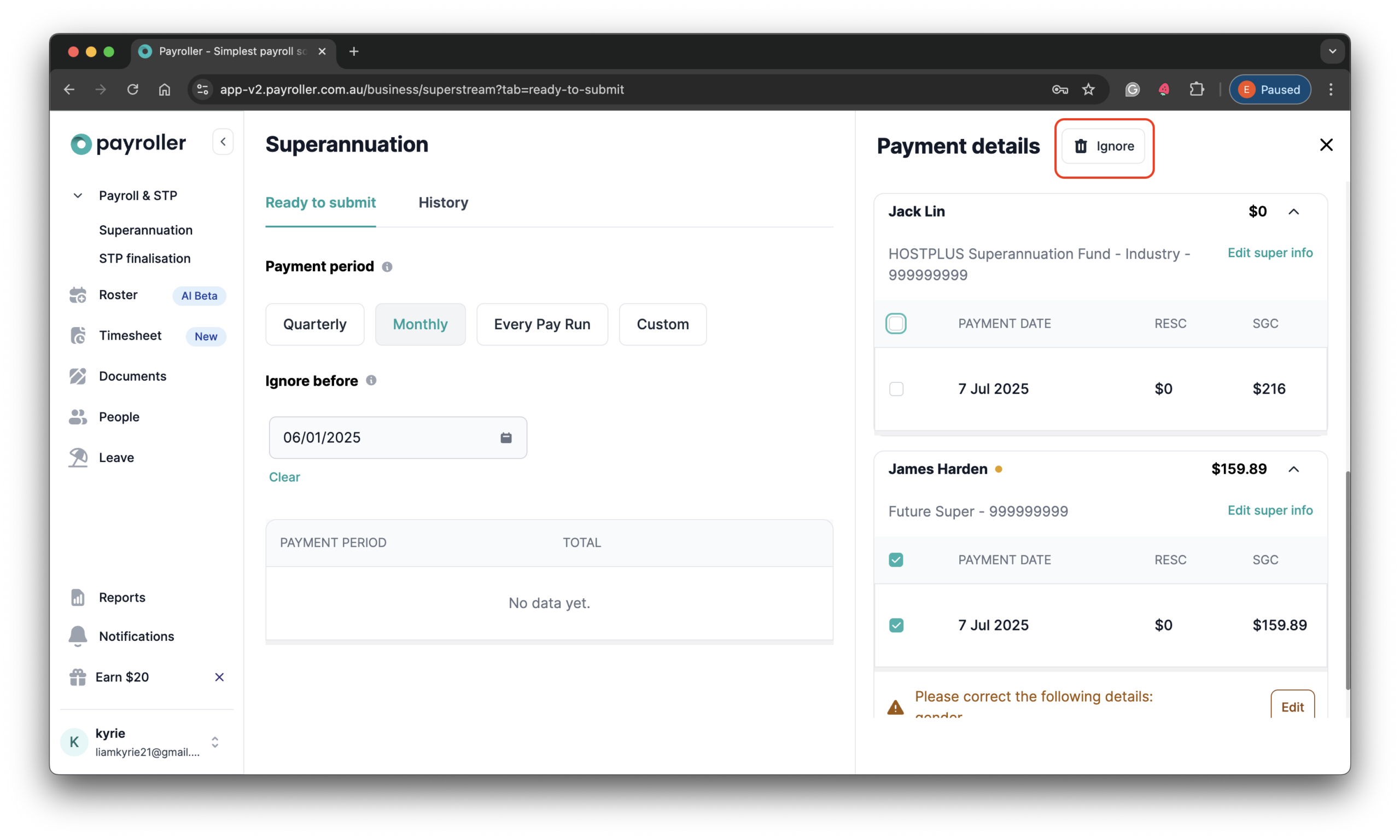Image resolution: width=1400 pixels, height=840 pixels.
Task: Click the Earn $20 gift icon
Action: (78, 678)
